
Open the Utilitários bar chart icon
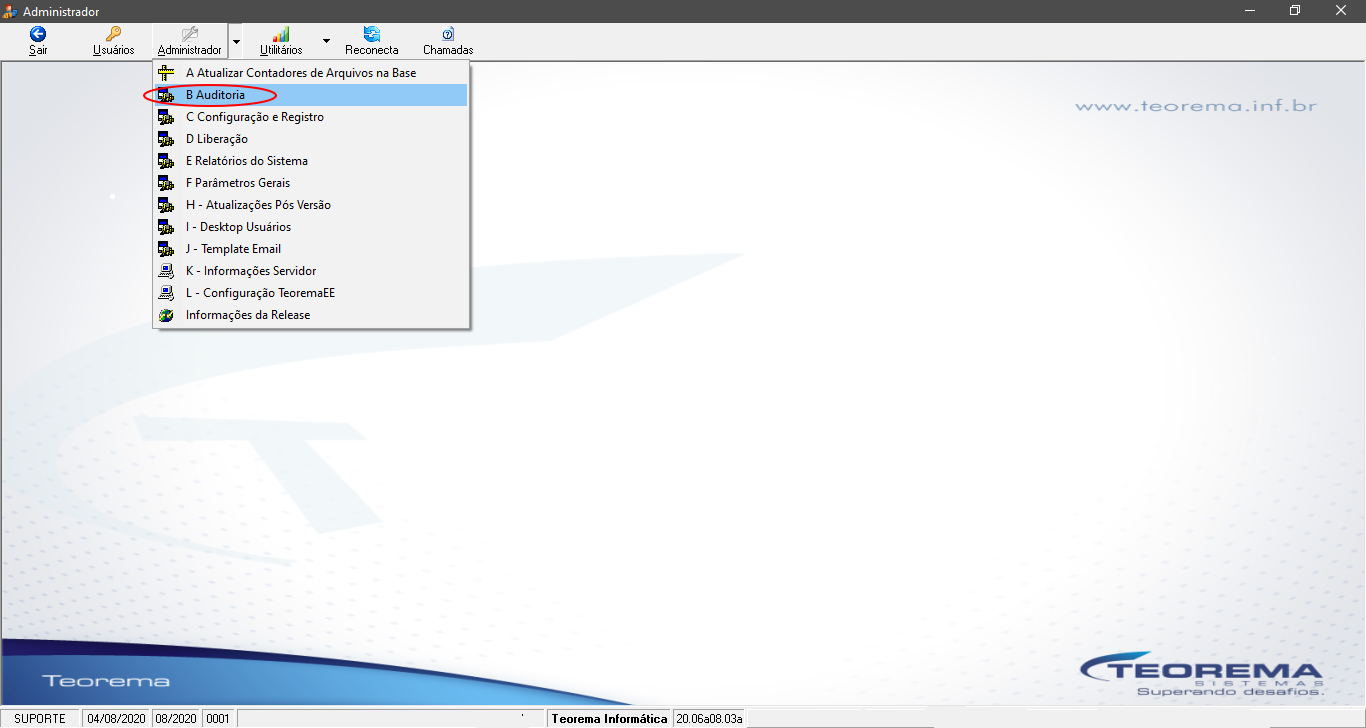281,34
